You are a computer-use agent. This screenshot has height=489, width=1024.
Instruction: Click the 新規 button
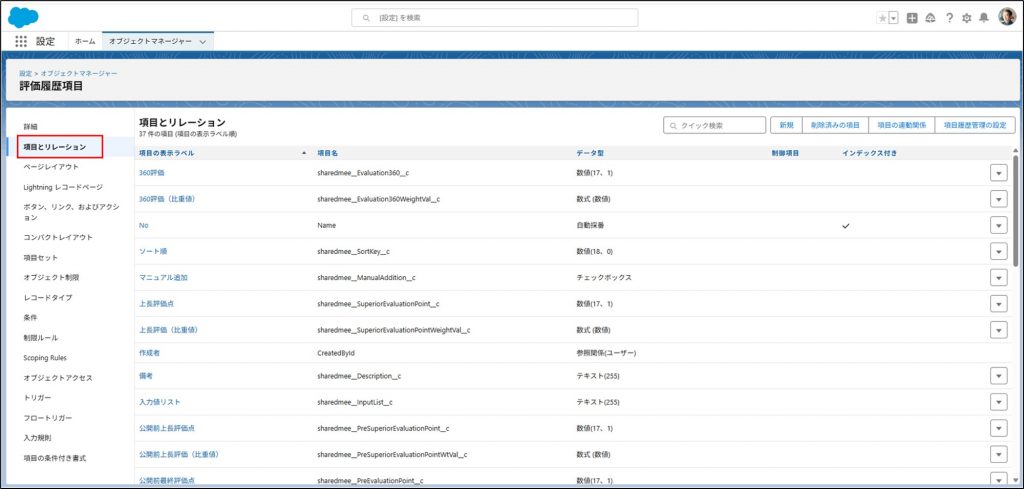[786, 125]
